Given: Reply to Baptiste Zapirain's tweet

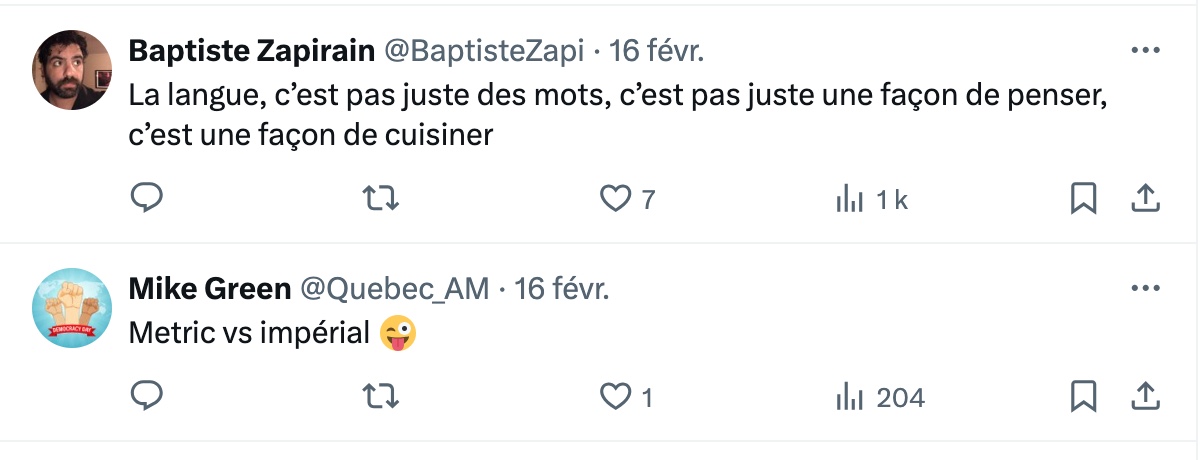Looking at the screenshot, I should click(x=147, y=198).
